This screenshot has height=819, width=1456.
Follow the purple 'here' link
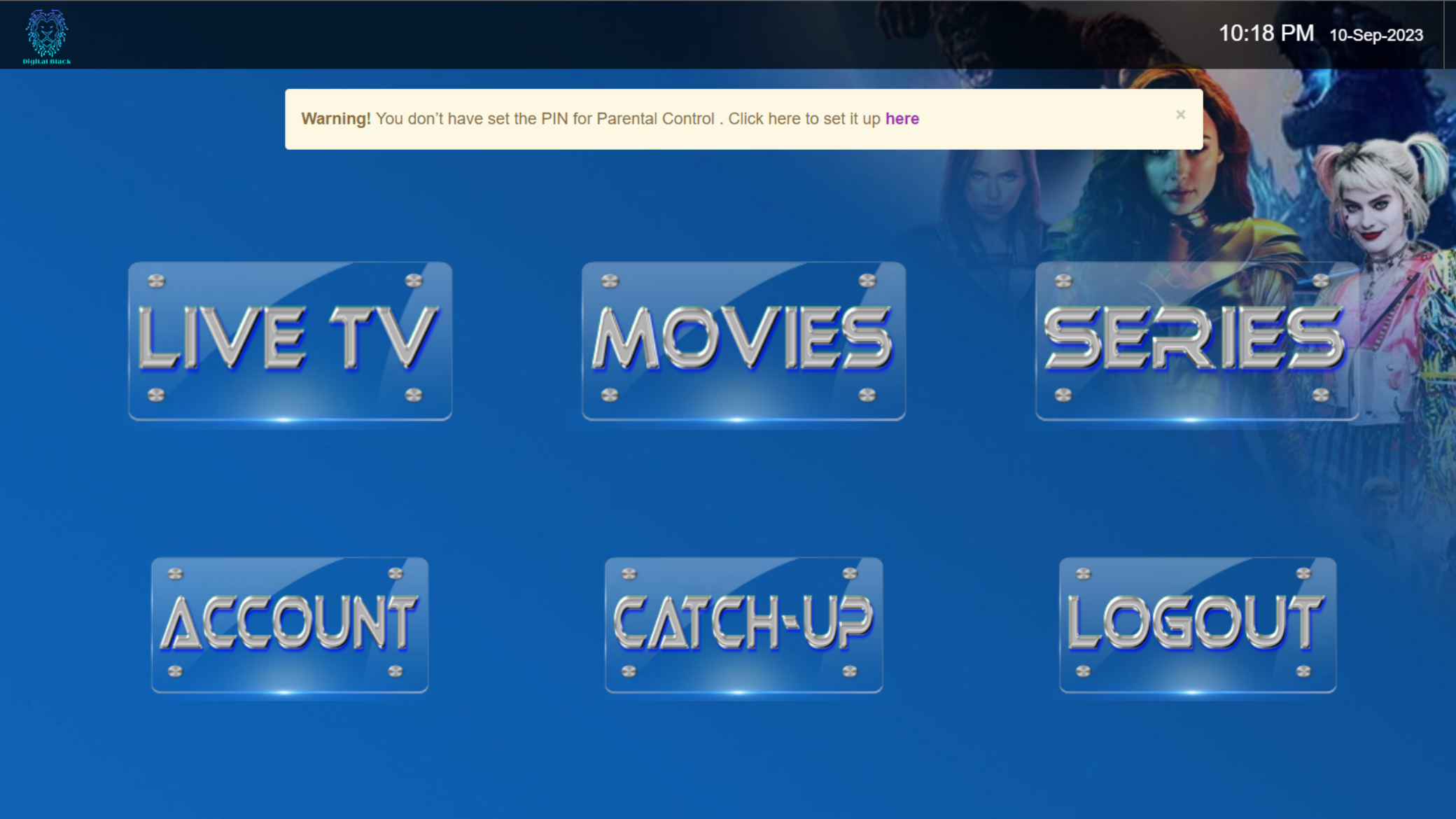click(902, 119)
